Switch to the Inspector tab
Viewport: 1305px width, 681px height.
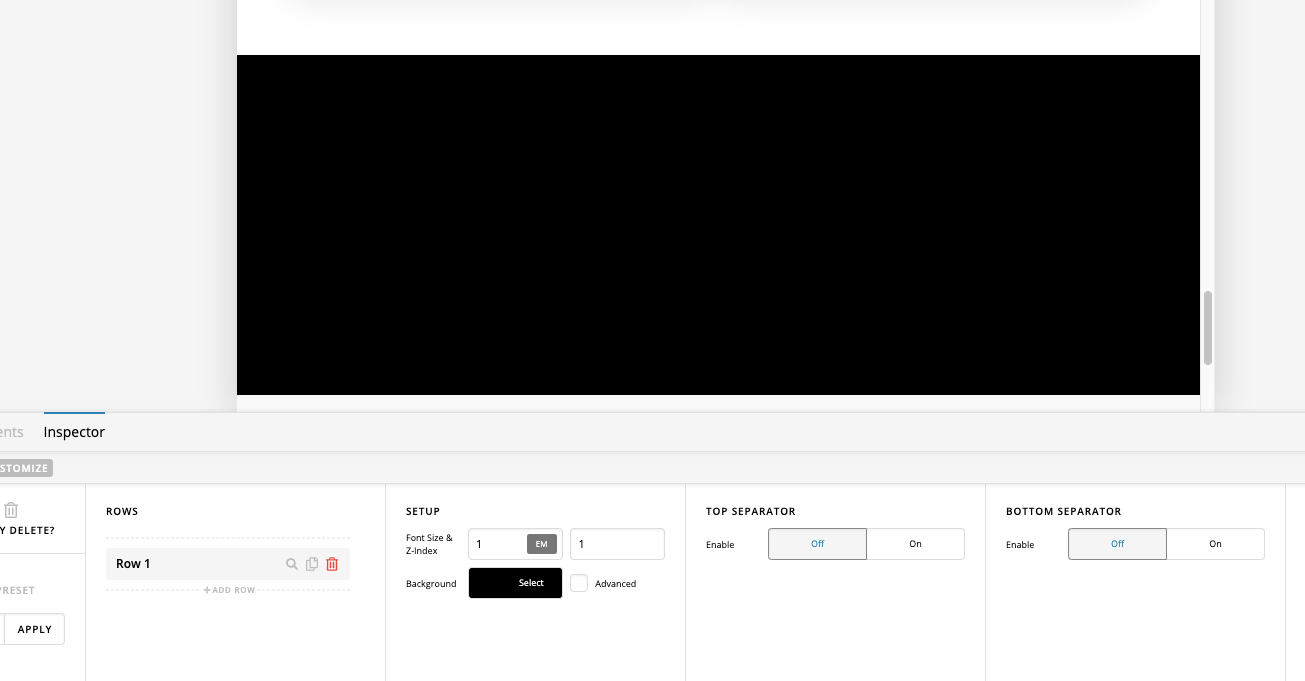pos(74,432)
